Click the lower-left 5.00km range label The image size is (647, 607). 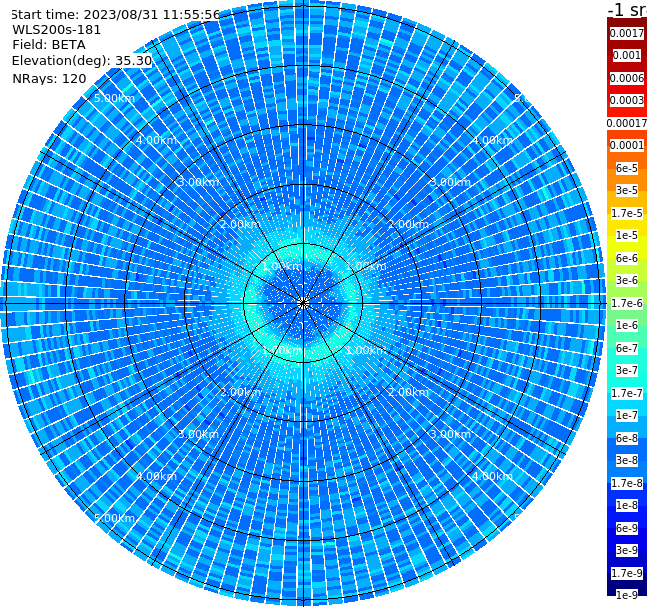(114, 518)
